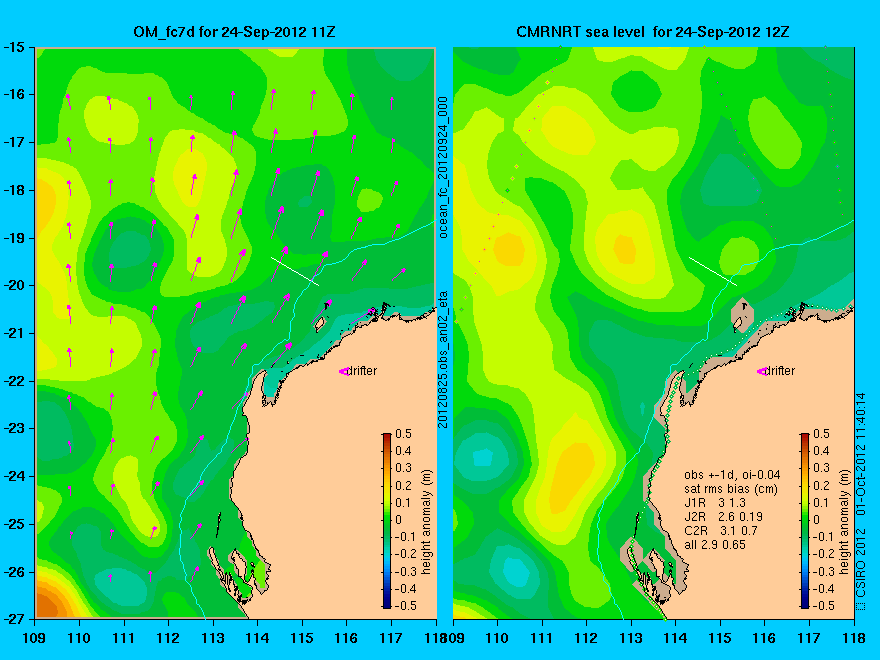This screenshot has height=660, width=880.
Task: Click the left panel title 'OM_fc7d for 24-Sep-2012 11Z'
Action: pos(234,32)
